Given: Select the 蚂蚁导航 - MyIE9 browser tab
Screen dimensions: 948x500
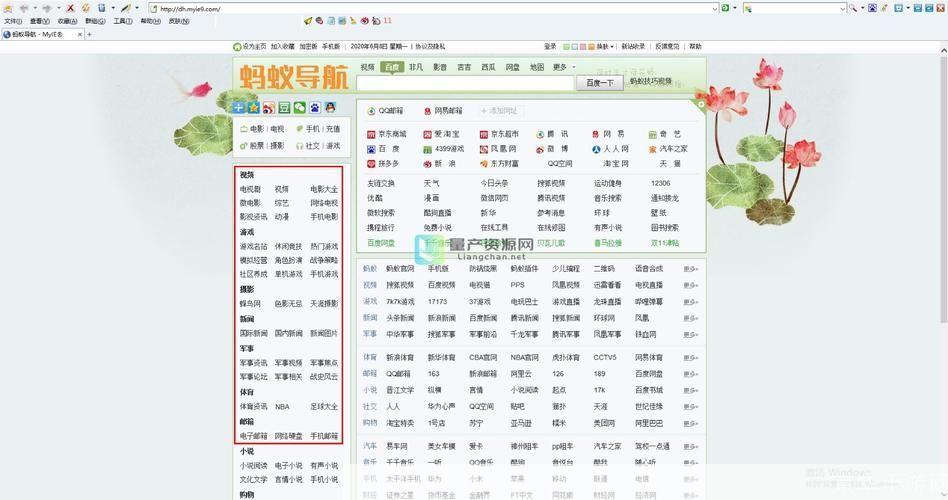Looking at the screenshot, I should 42,34.
